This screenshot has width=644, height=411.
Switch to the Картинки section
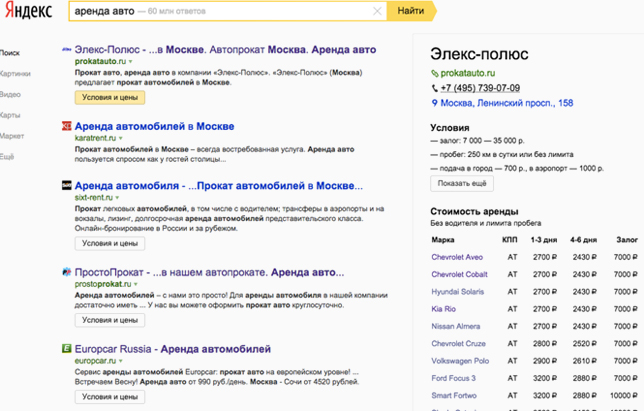click(x=15, y=74)
